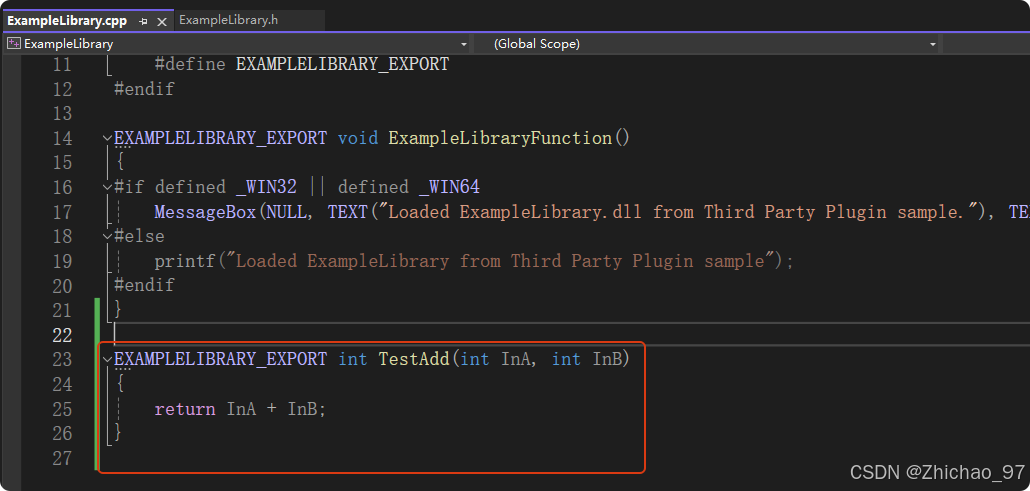The image size is (1030, 491).
Task: Open the ExampleLibrary project dropdown
Action: (x=464, y=44)
